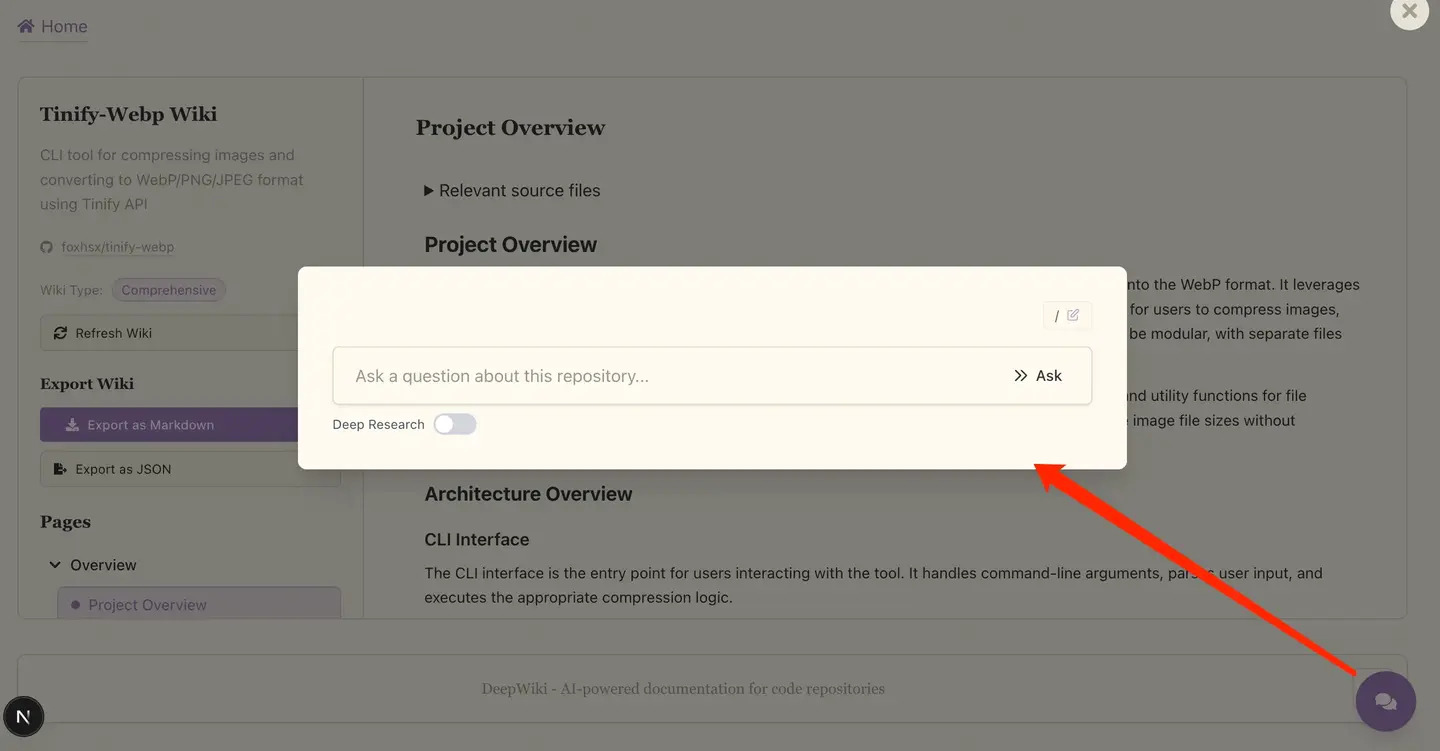Enable the Deep Research toggle
The image size is (1440, 751).
point(455,425)
